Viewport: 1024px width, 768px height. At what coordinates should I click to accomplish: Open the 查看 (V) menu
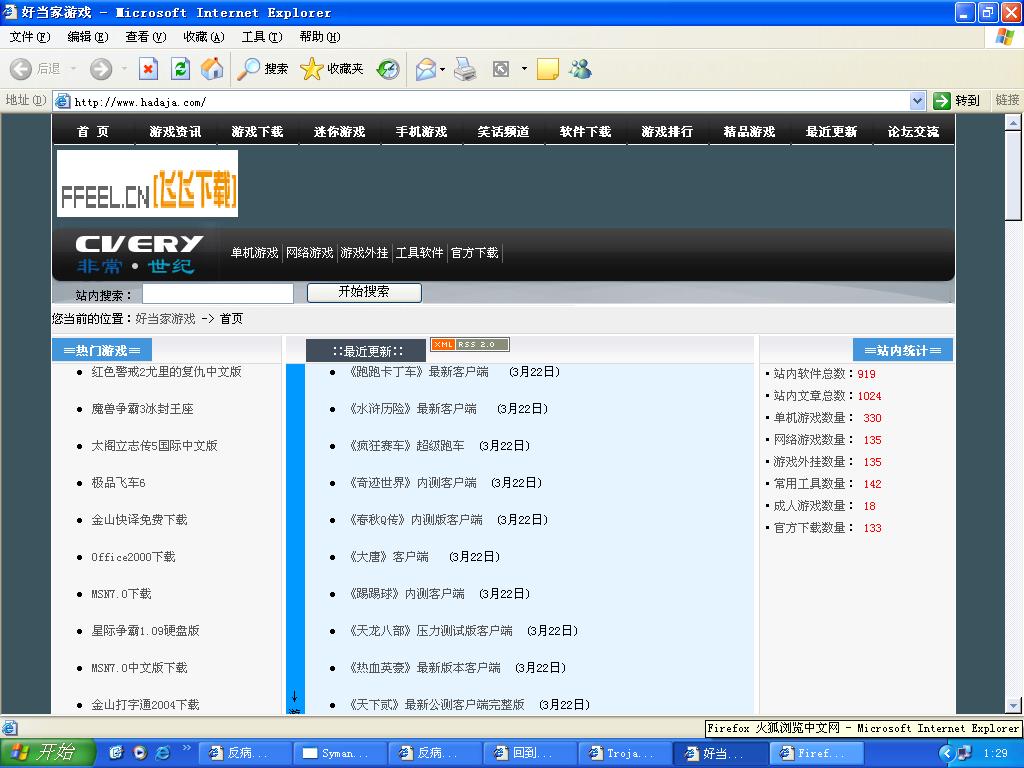point(146,37)
